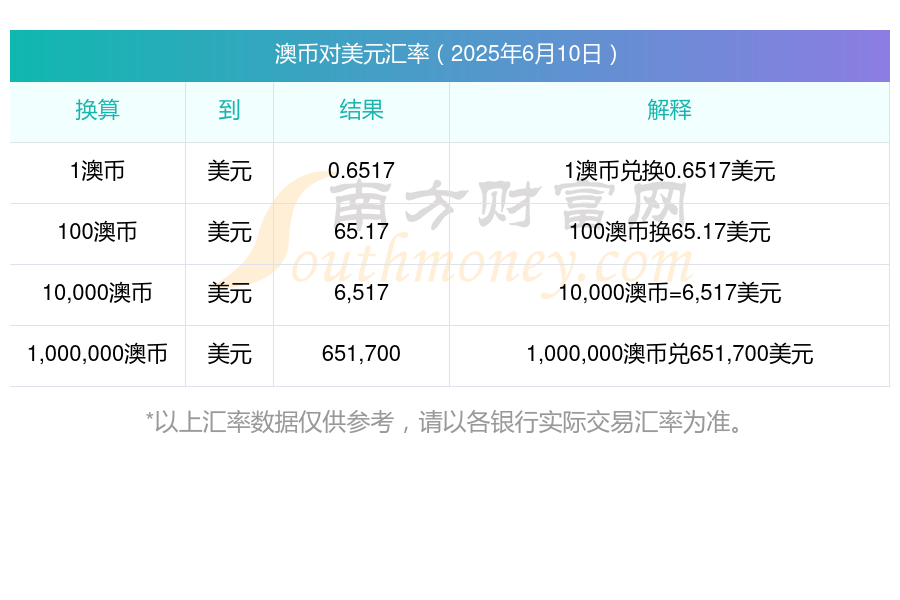Select the column header 换算
This screenshot has width=900, height=600.
point(98,110)
